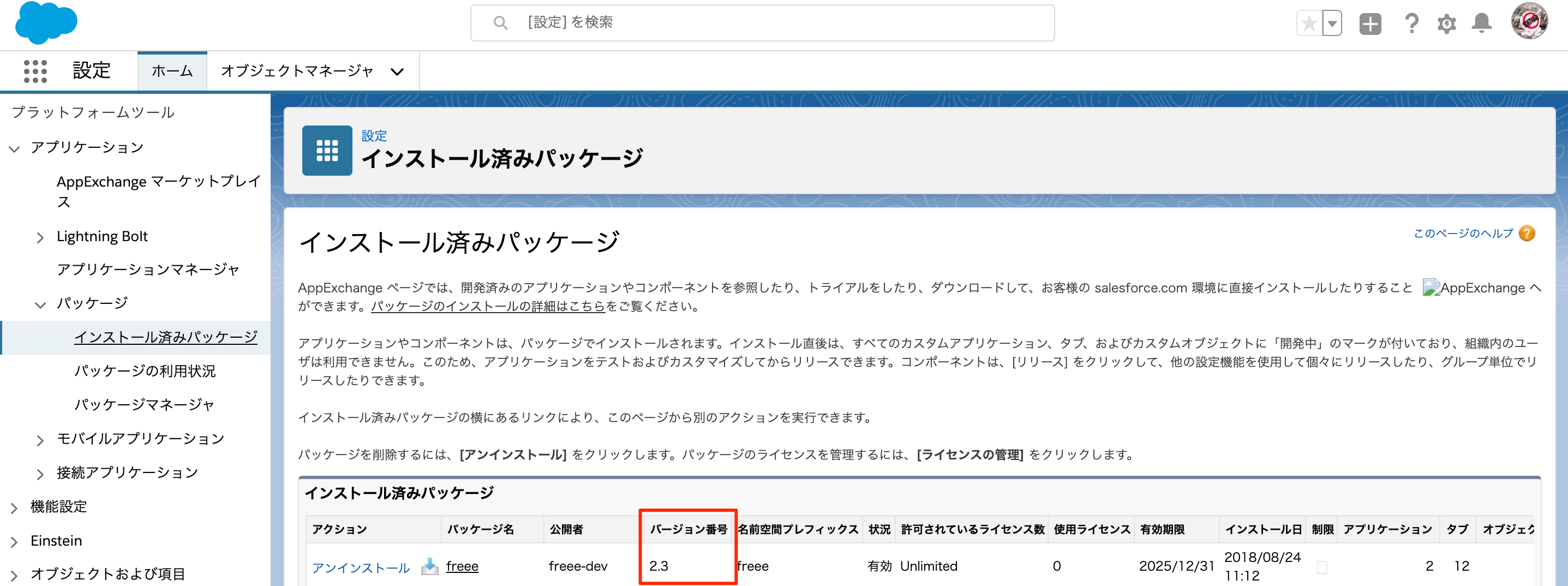Click the AppExchange へ image link
1568x586 pixels.
coord(1481,288)
